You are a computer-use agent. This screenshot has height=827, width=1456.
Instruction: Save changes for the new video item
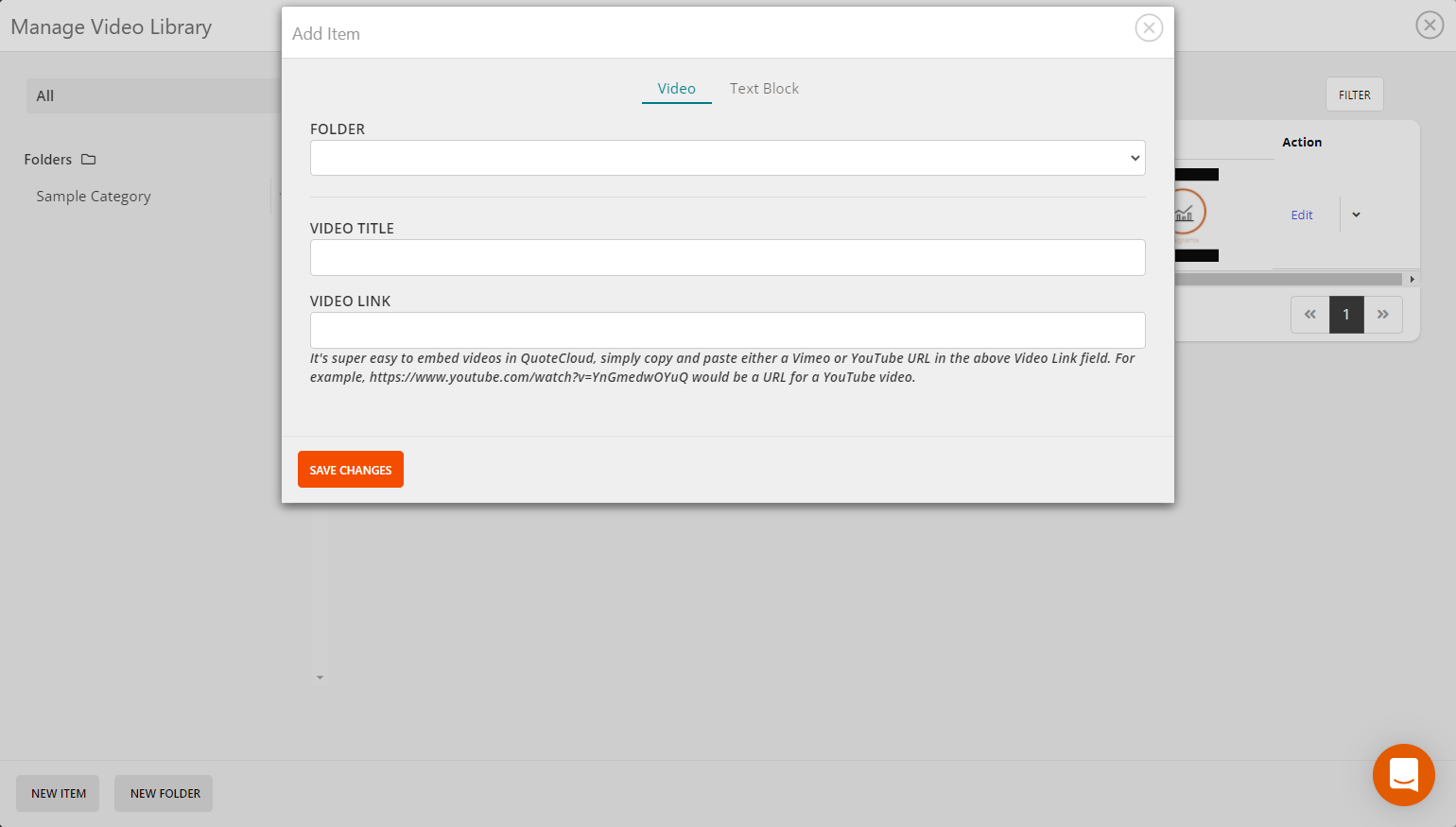tap(350, 469)
